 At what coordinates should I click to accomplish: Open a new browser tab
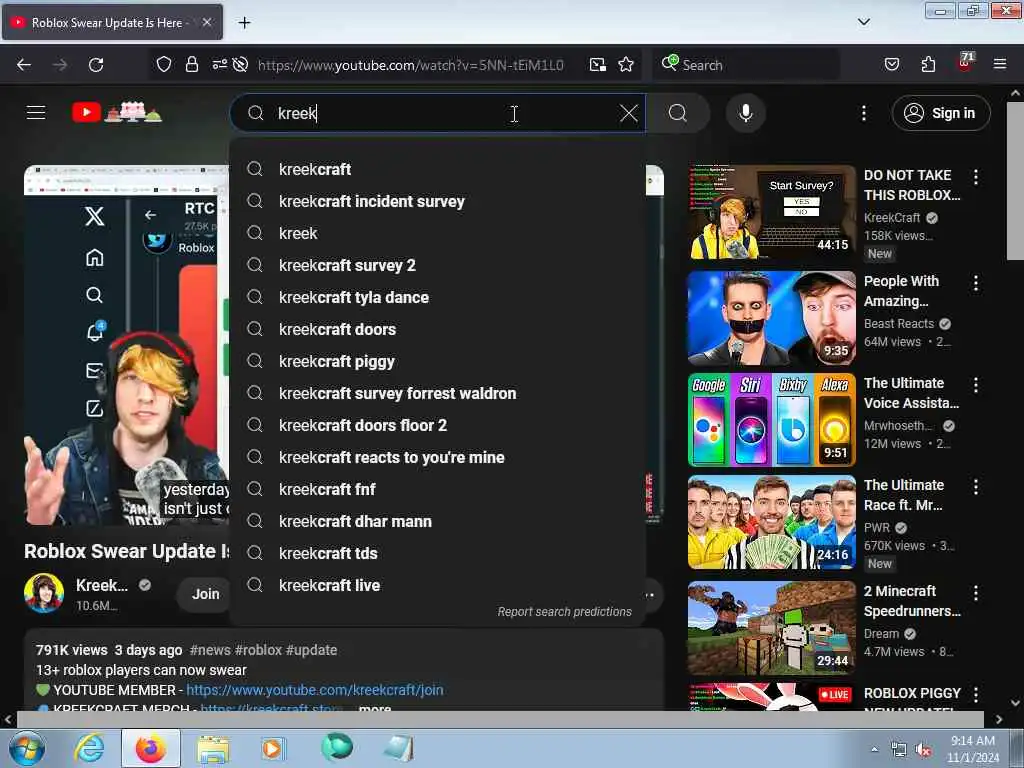(244, 23)
